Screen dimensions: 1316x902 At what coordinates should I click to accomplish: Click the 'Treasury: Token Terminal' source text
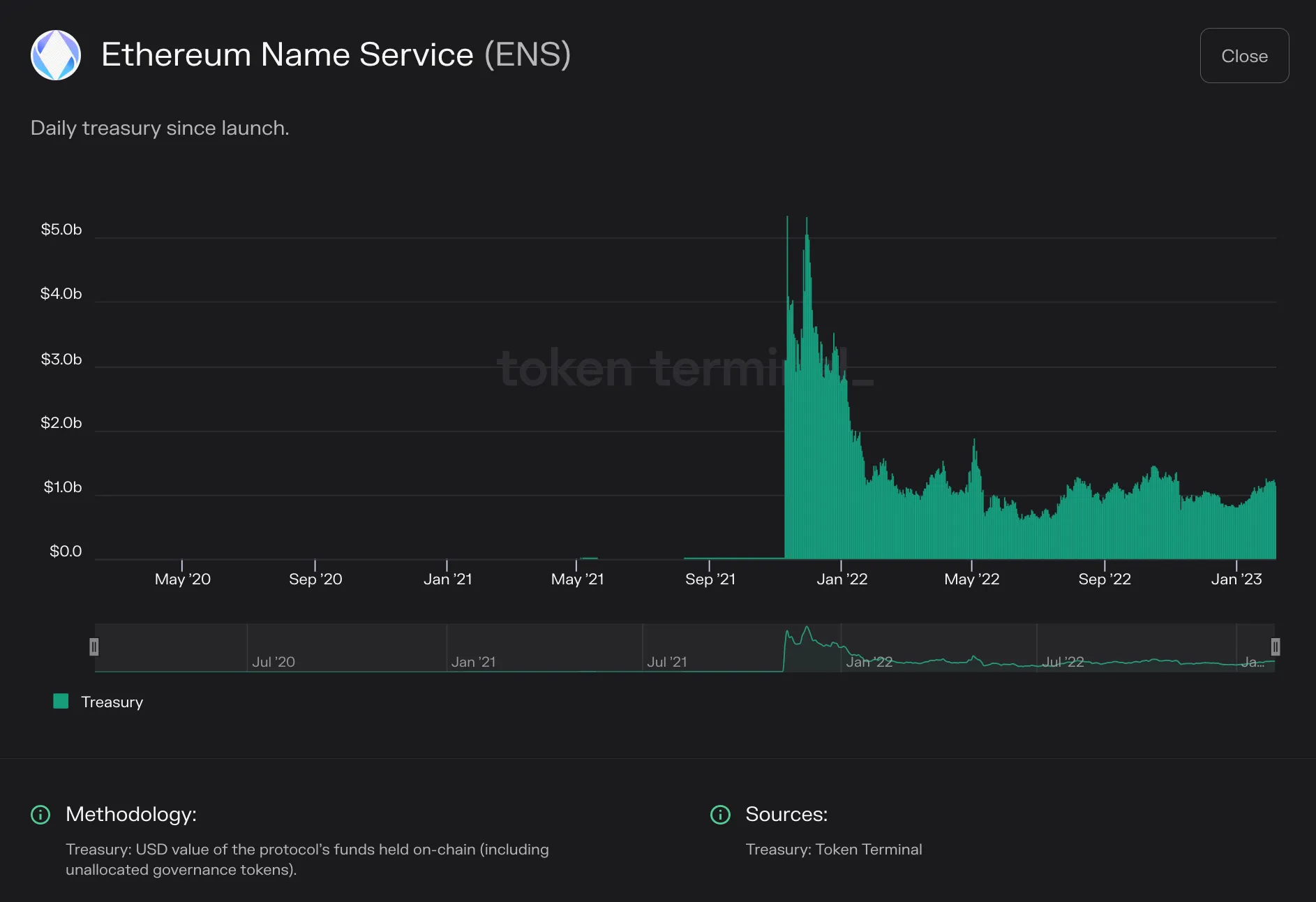click(x=834, y=850)
